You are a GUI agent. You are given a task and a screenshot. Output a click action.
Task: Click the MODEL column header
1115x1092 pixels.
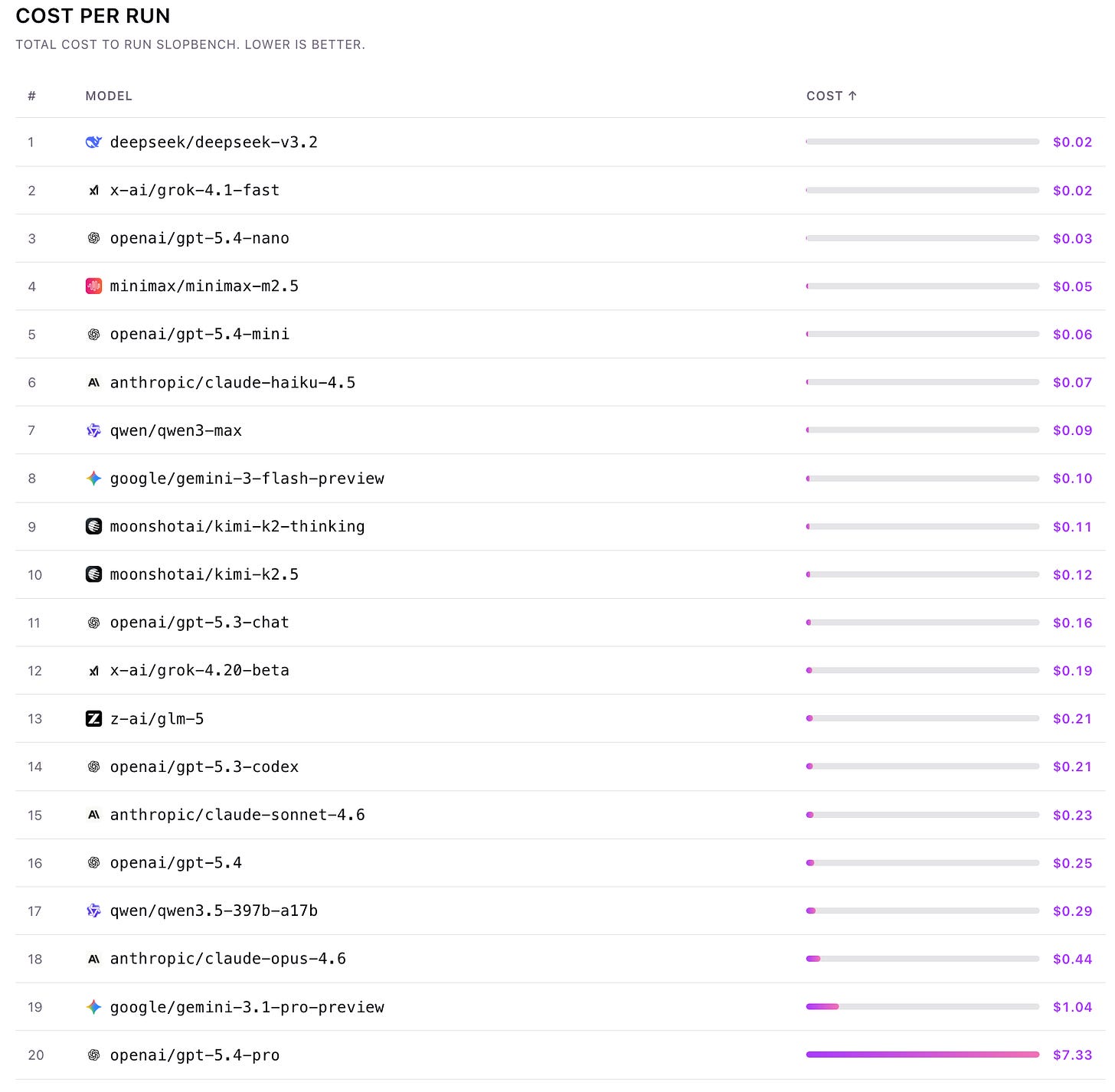coord(109,96)
